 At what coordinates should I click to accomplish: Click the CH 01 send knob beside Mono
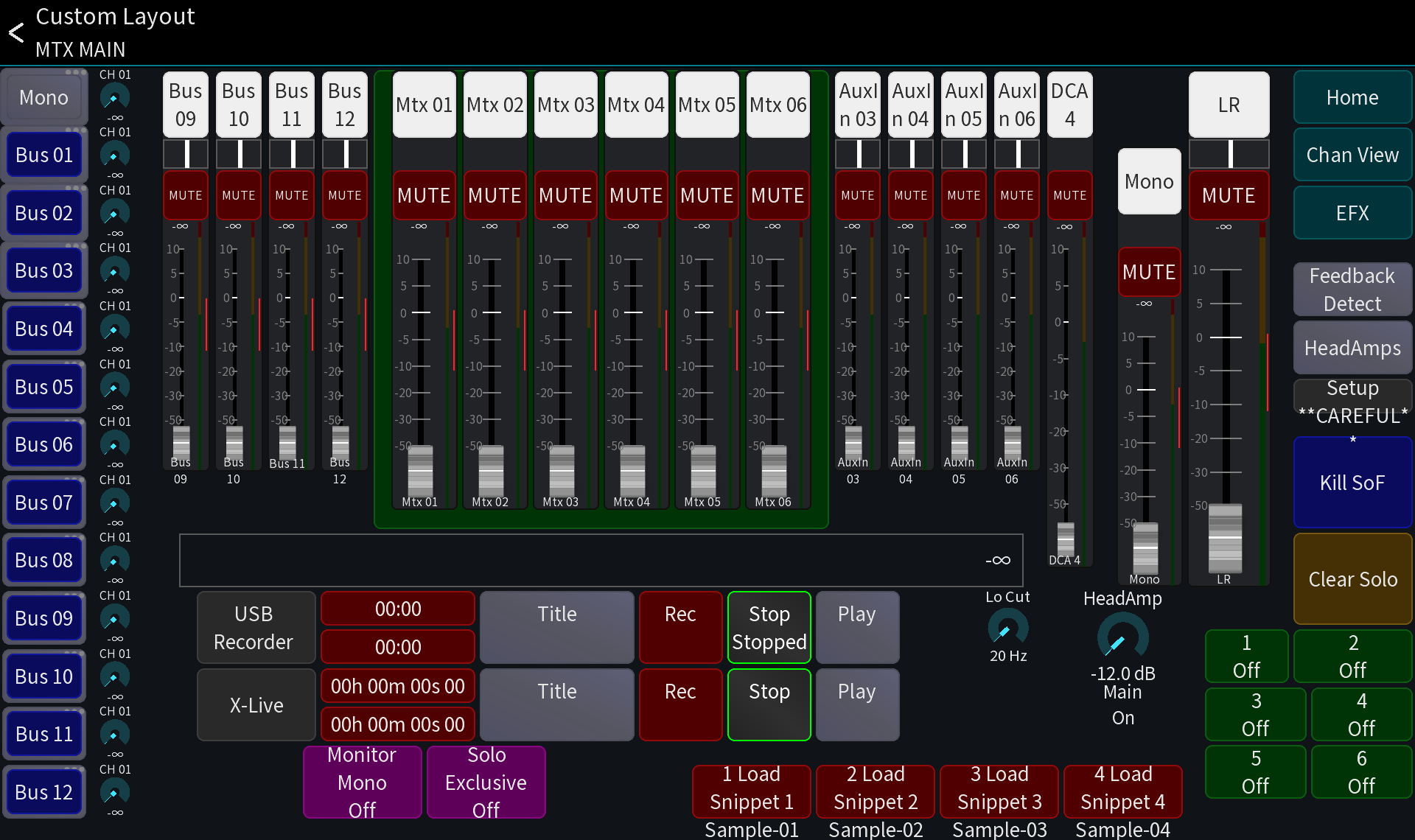[114, 97]
